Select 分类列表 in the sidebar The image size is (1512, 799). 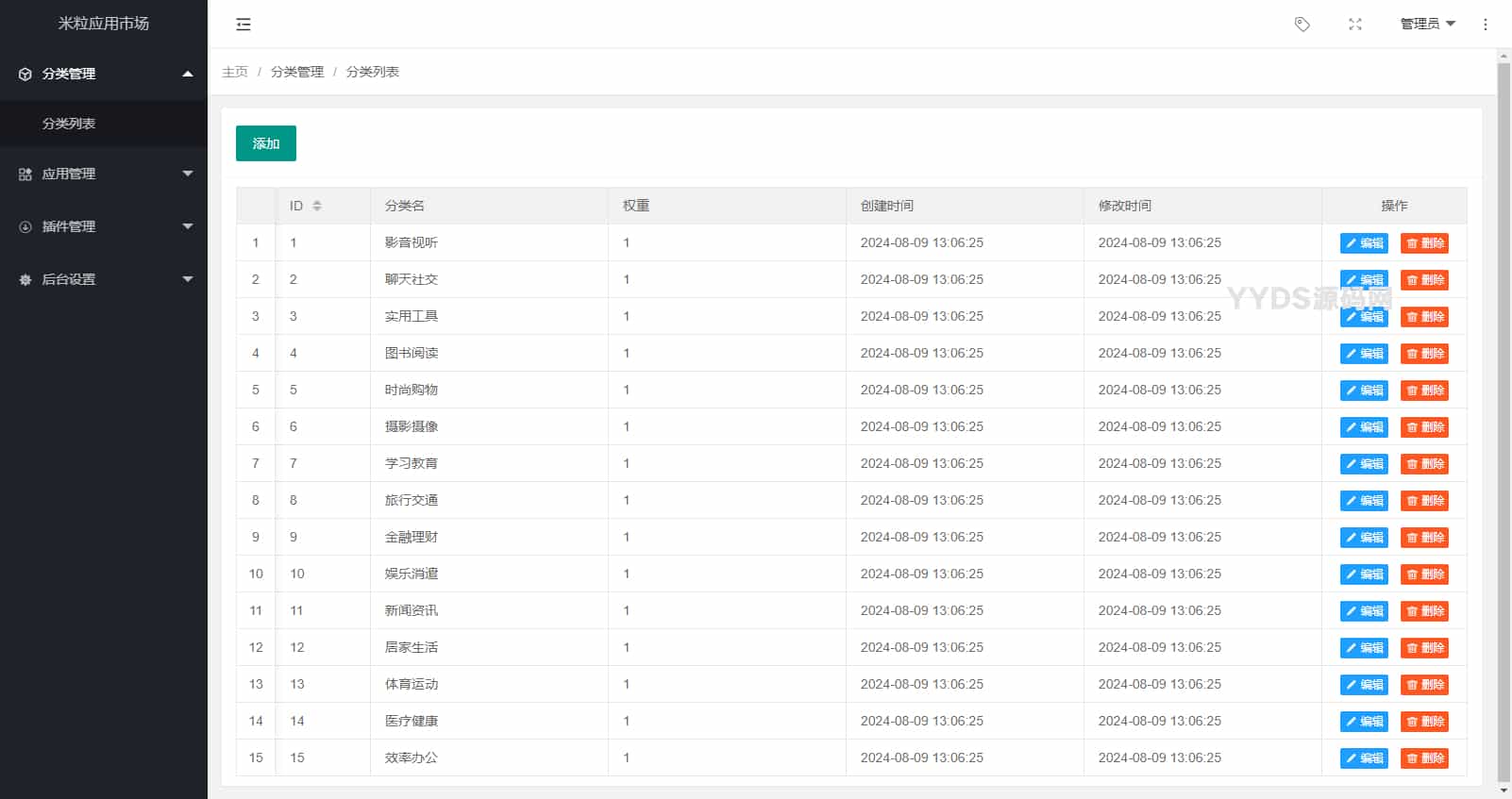tap(69, 124)
